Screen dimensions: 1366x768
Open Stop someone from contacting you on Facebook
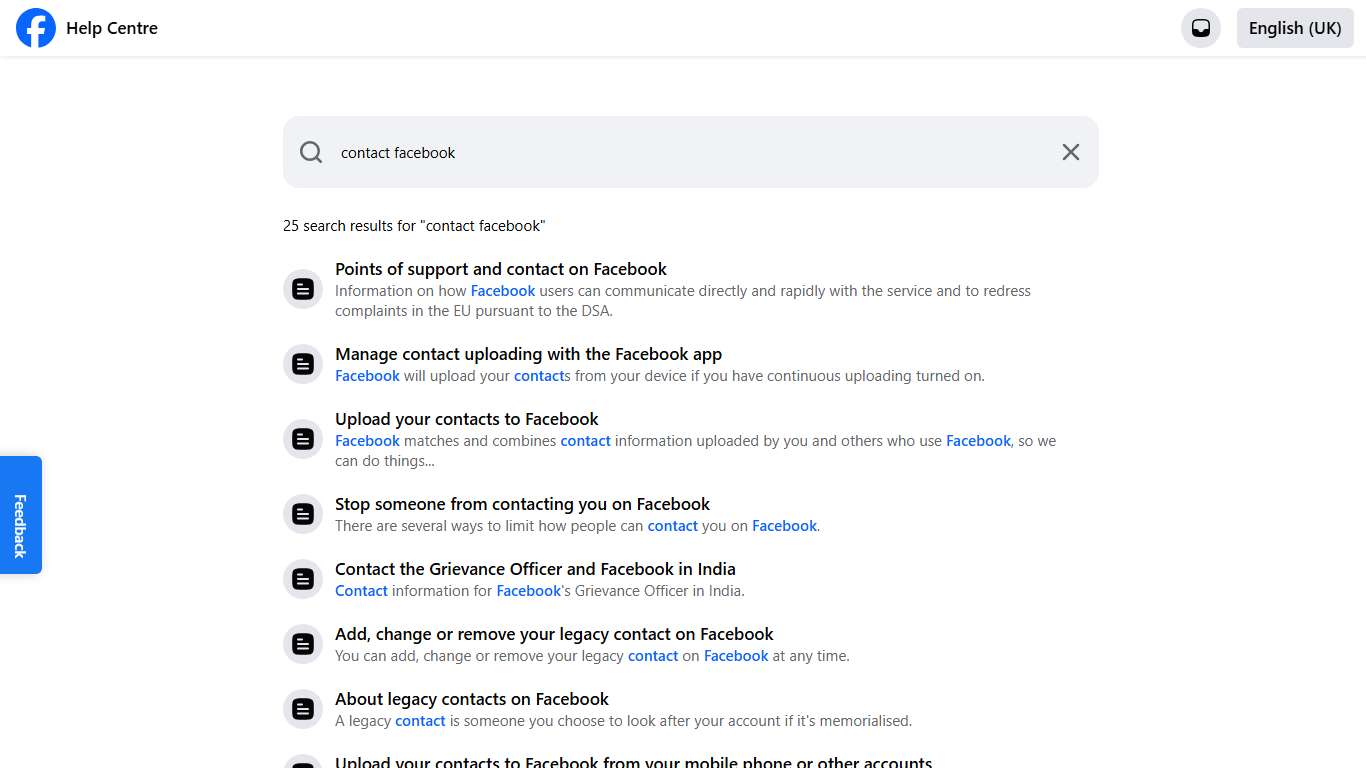click(522, 504)
